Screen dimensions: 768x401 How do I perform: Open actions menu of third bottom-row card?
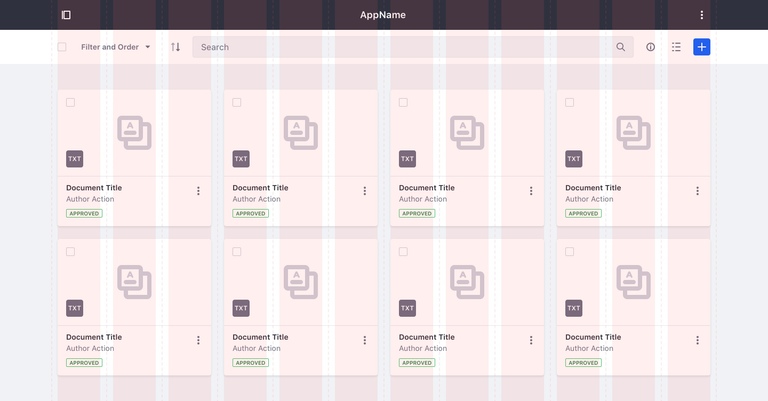point(531,340)
